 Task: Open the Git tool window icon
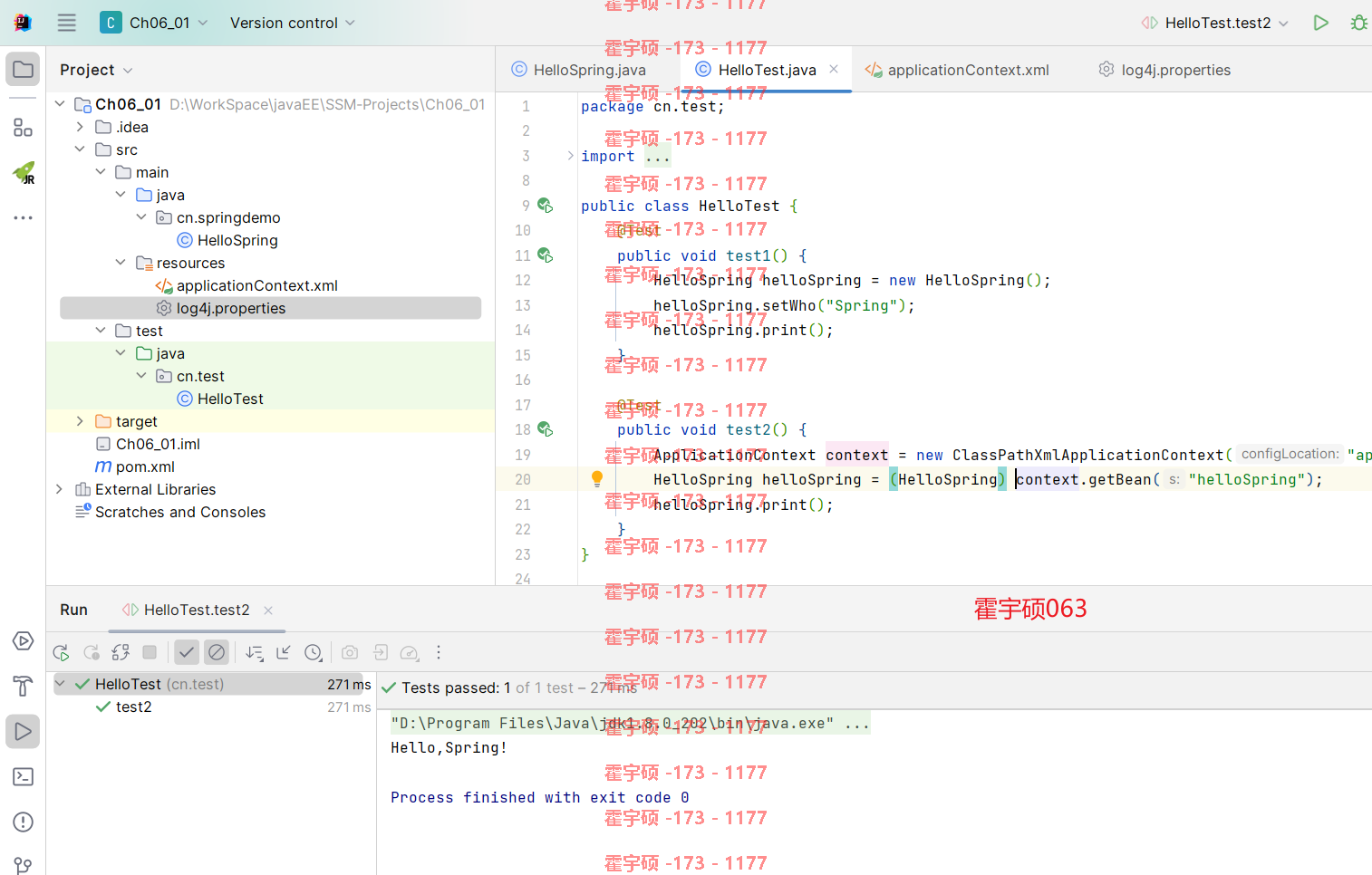(23, 866)
